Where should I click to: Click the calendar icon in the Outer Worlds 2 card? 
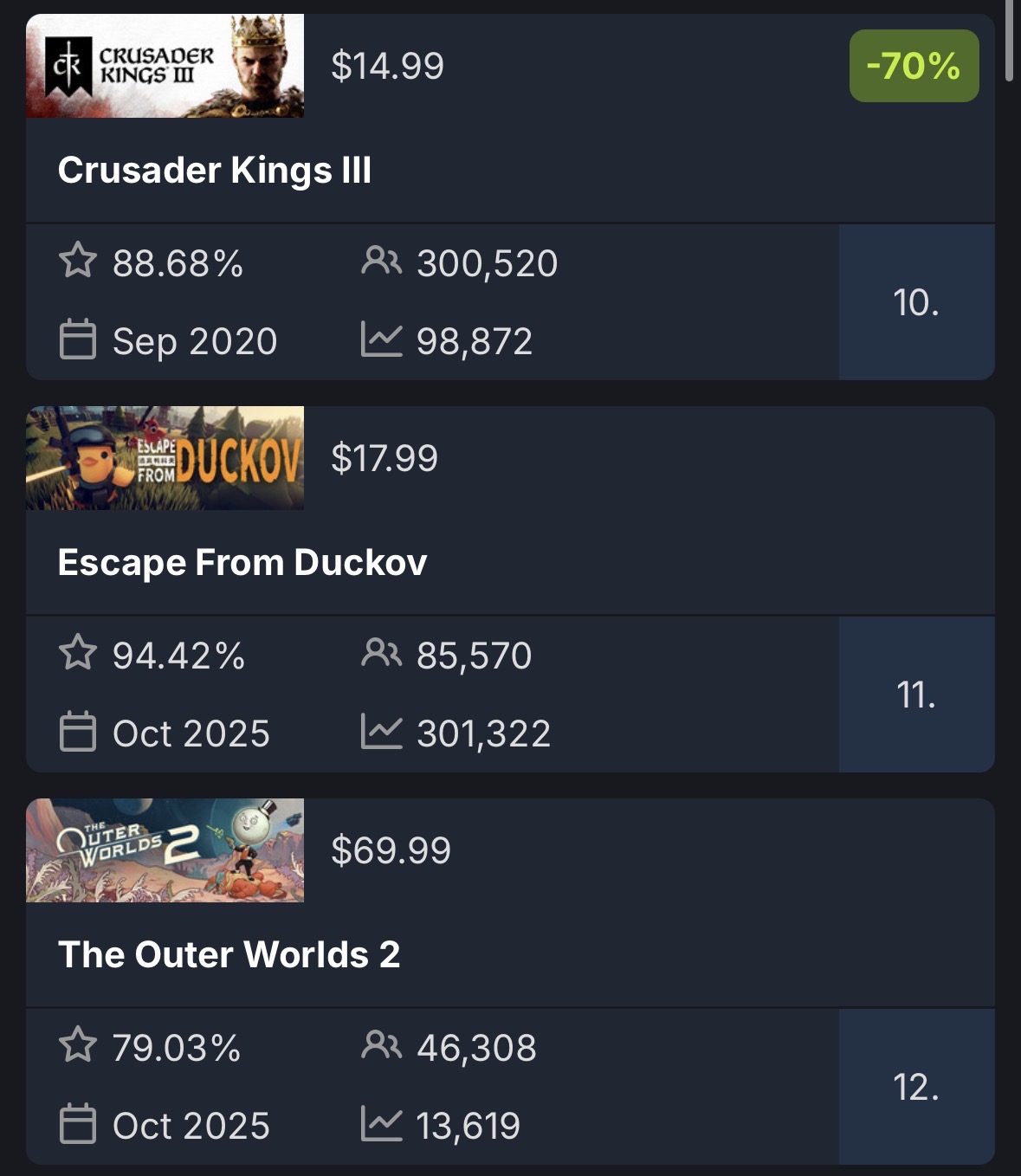[x=78, y=1124]
